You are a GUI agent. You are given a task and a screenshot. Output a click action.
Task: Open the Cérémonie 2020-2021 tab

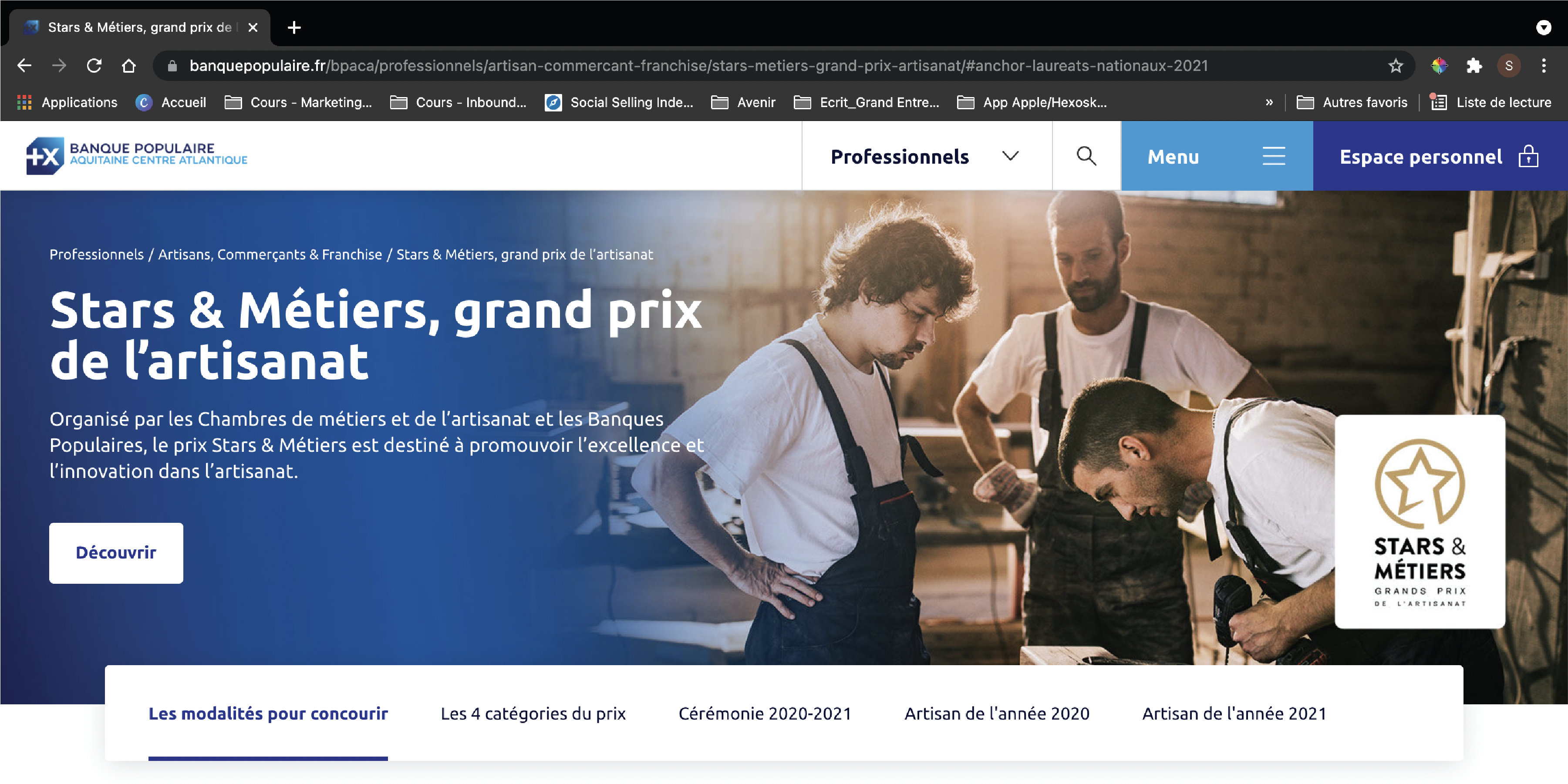pyautogui.click(x=765, y=713)
